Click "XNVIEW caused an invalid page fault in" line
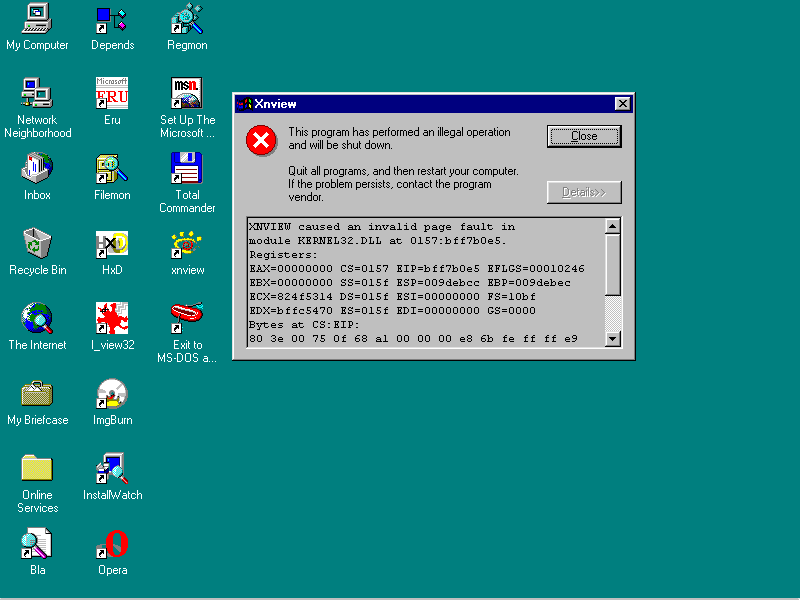The height and width of the screenshot is (600, 800). [x=382, y=227]
